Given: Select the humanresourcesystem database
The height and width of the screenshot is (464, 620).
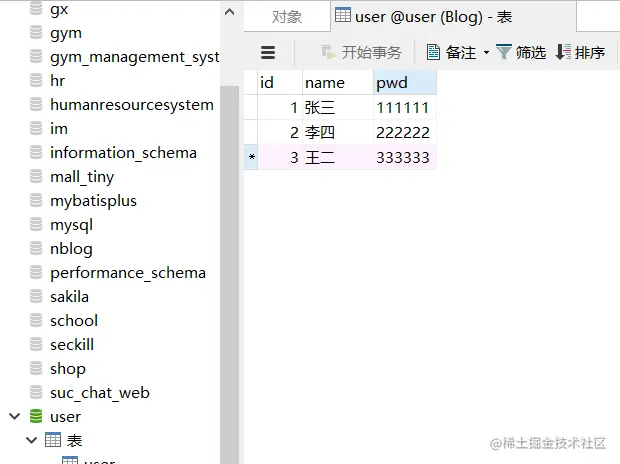Looking at the screenshot, I should click(132, 105).
